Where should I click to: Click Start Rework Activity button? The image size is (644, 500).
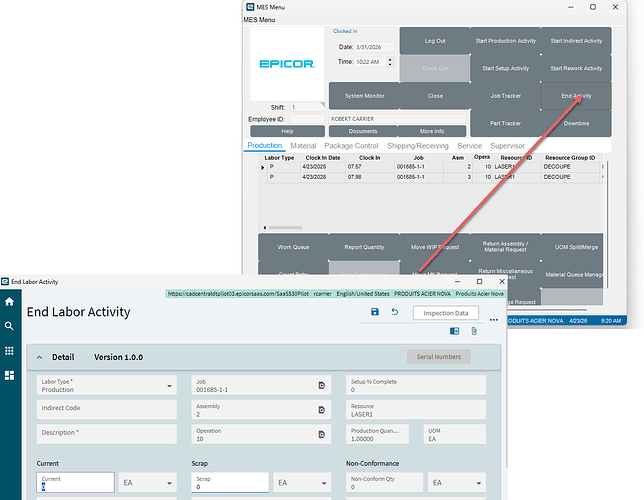(576, 69)
